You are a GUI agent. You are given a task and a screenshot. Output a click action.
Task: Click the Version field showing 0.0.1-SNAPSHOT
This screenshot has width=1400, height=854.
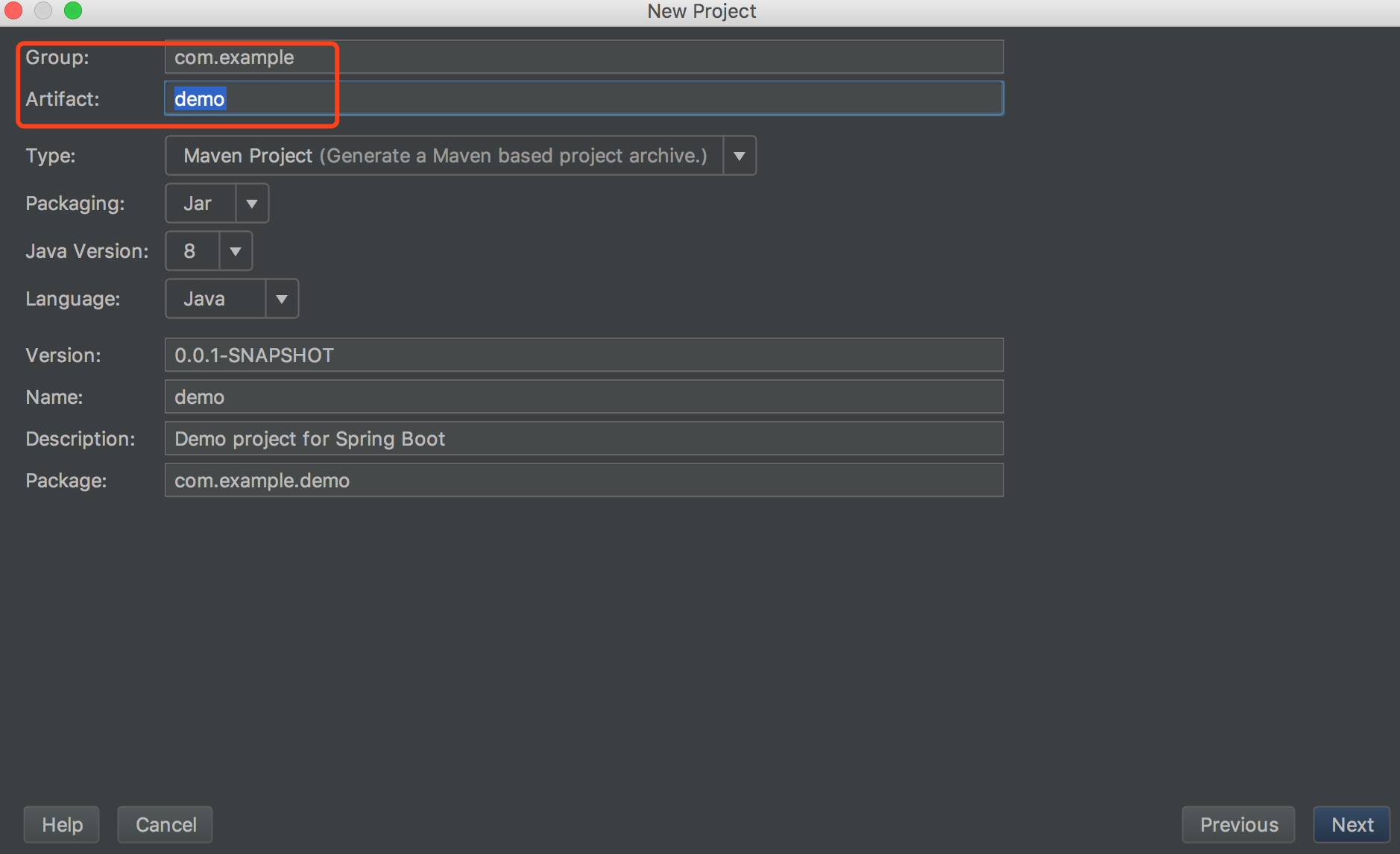[522, 355]
